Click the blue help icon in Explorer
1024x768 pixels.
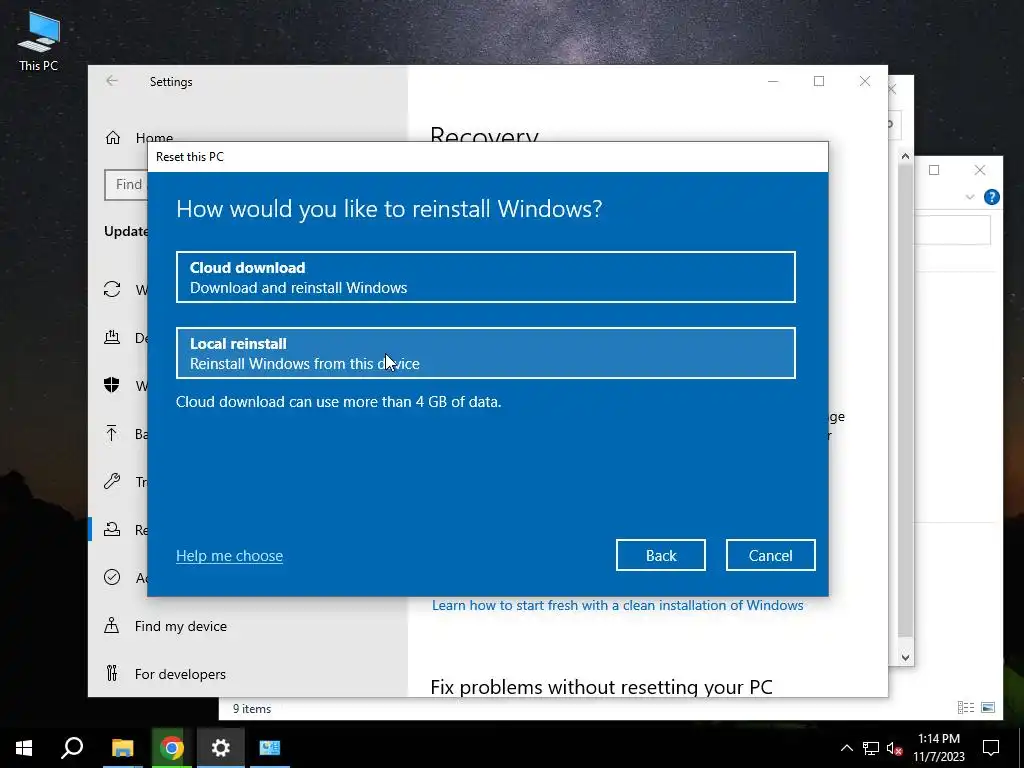click(x=991, y=197)
